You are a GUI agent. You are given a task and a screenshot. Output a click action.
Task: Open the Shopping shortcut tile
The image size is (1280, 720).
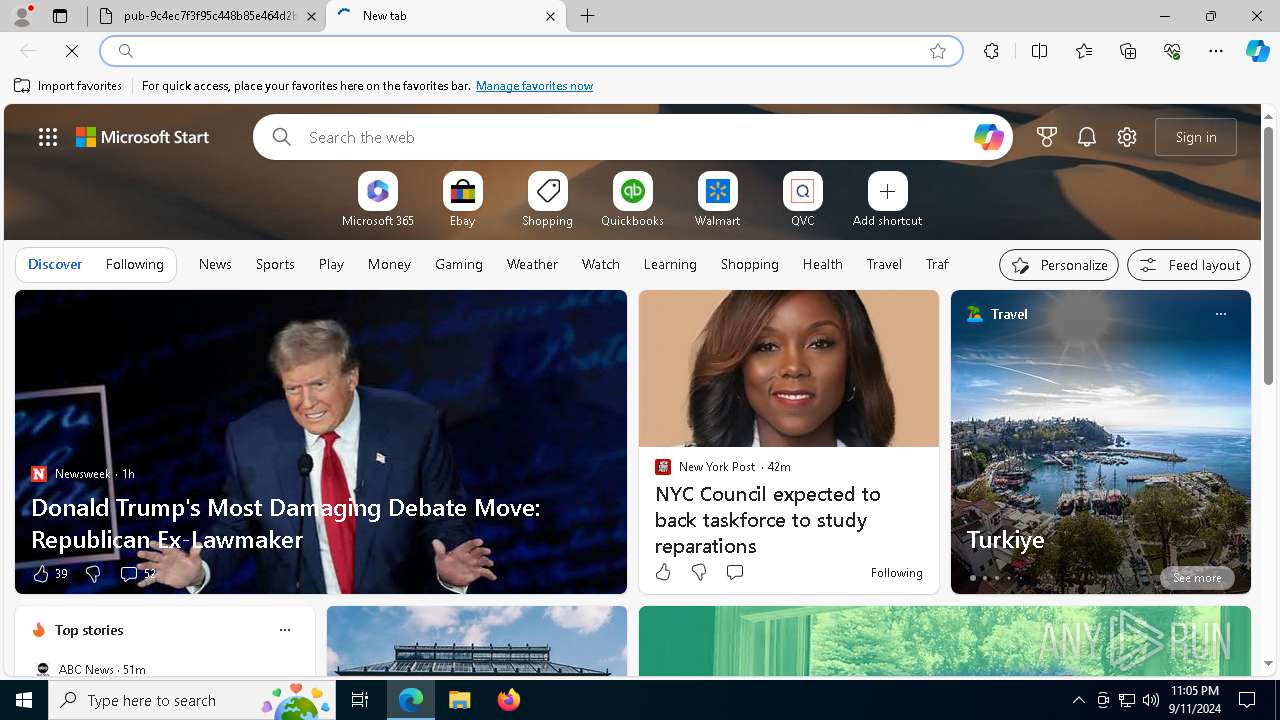tap(547, 200)
